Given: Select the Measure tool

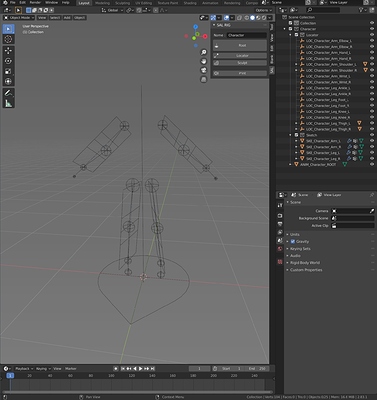Looking at the screenshot, I should pyautogui.click(x=8, y=103).
